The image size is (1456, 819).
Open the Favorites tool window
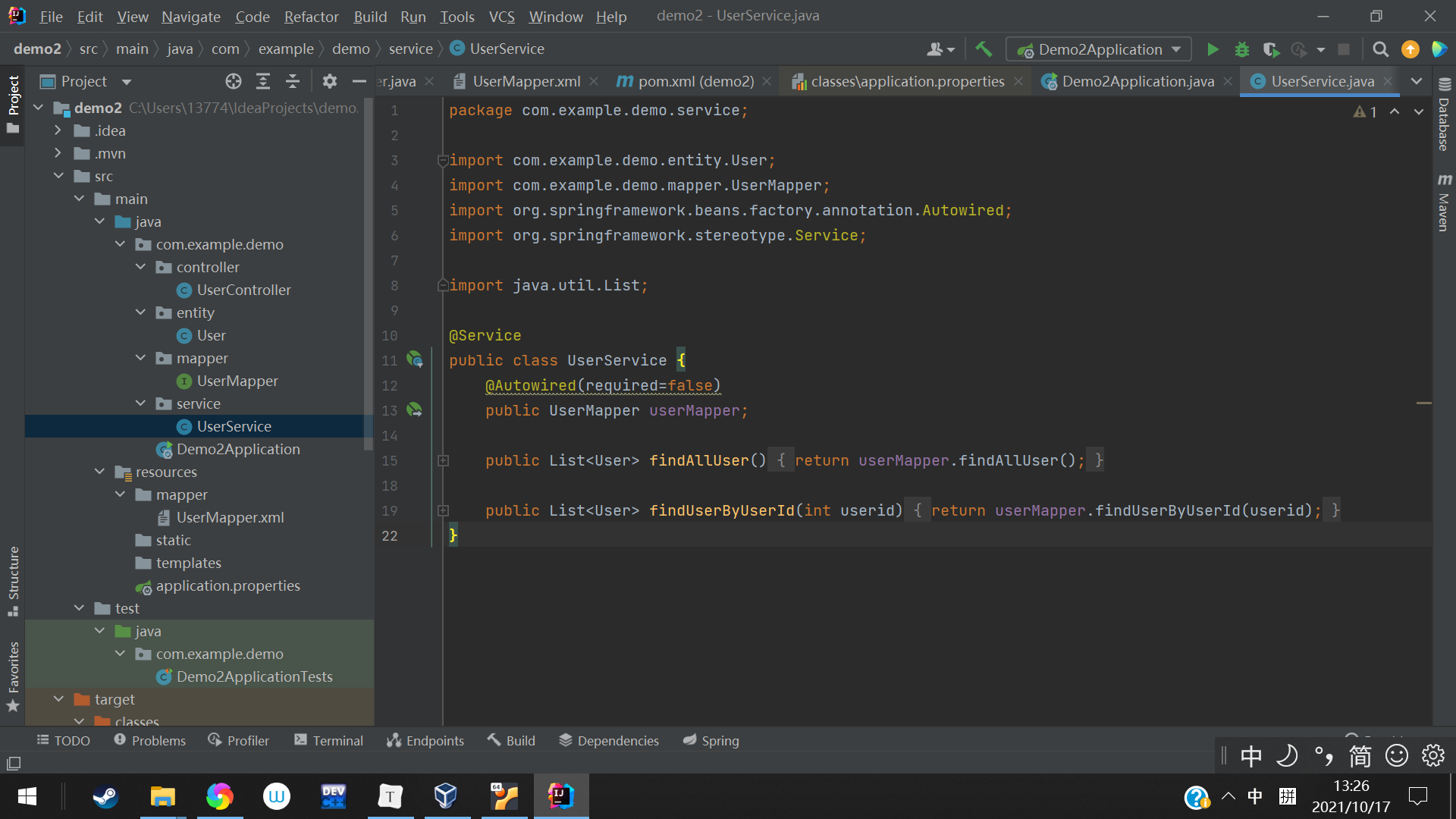coord(13,676)
